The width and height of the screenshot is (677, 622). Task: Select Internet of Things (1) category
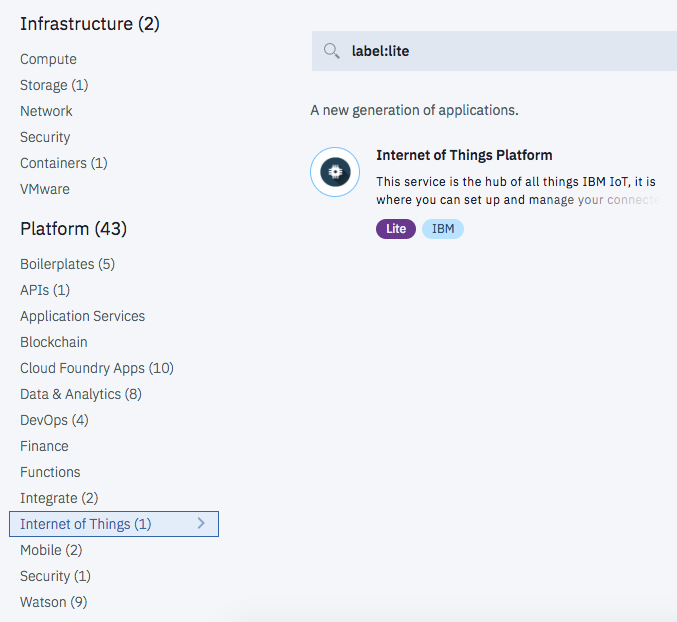(114, 524)
